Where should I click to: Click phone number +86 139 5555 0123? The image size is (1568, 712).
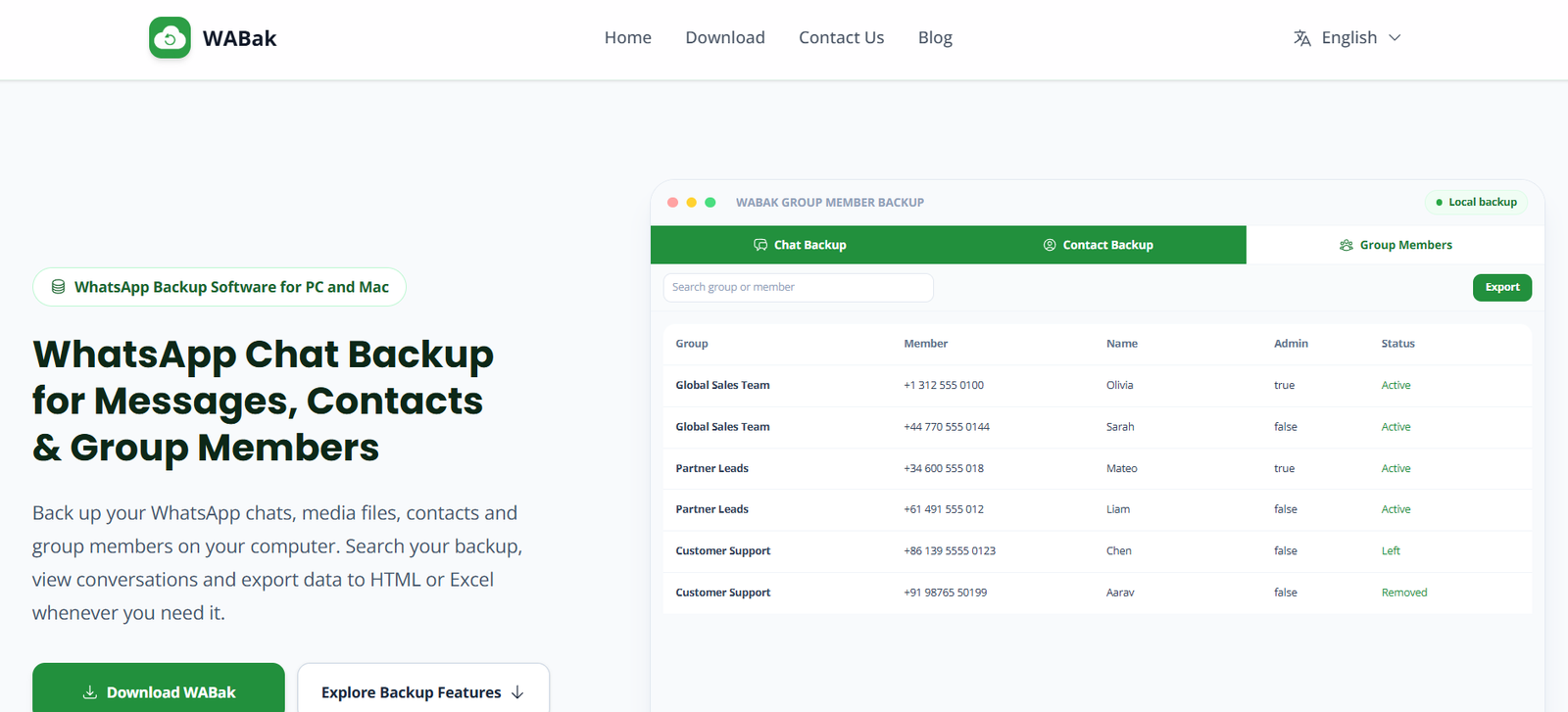click(x=950, y=551)
